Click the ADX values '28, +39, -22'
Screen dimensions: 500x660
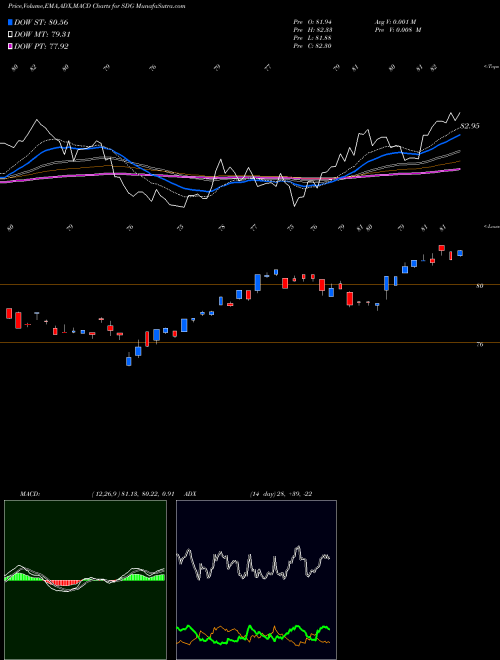click(x=294, y=494)
